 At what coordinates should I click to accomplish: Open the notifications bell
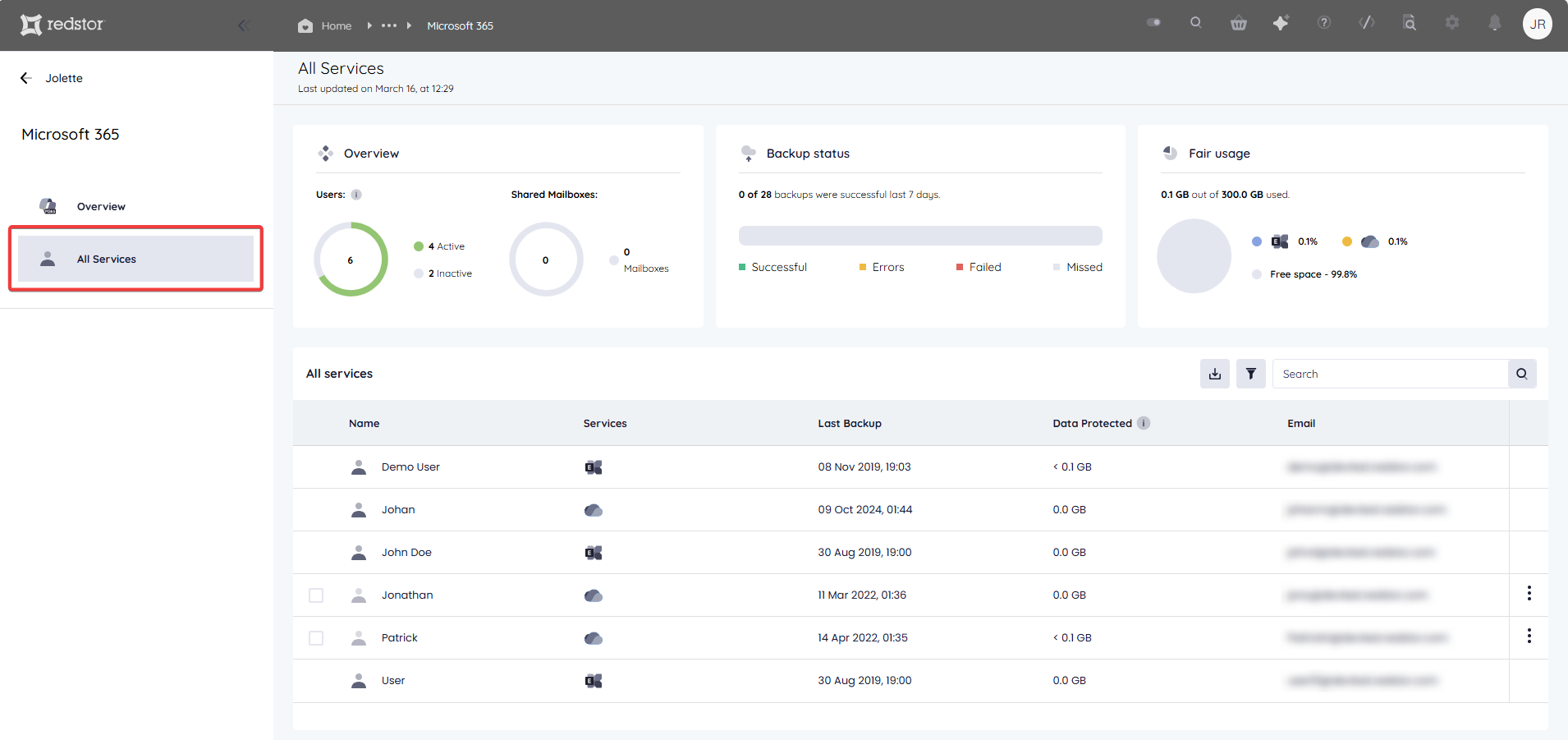(1495, 23)
